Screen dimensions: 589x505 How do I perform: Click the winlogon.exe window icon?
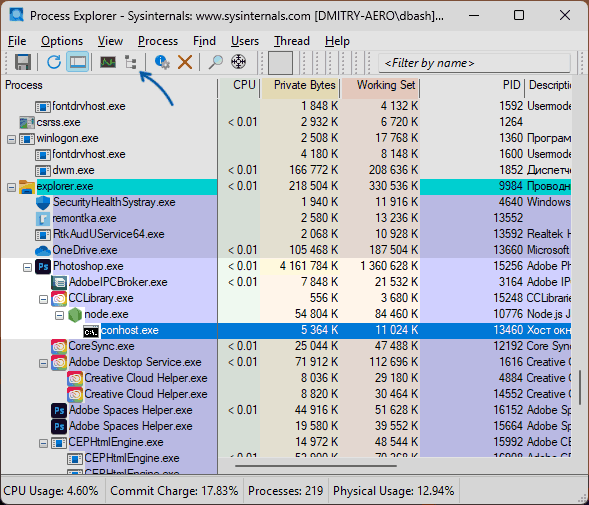[27, 139]
